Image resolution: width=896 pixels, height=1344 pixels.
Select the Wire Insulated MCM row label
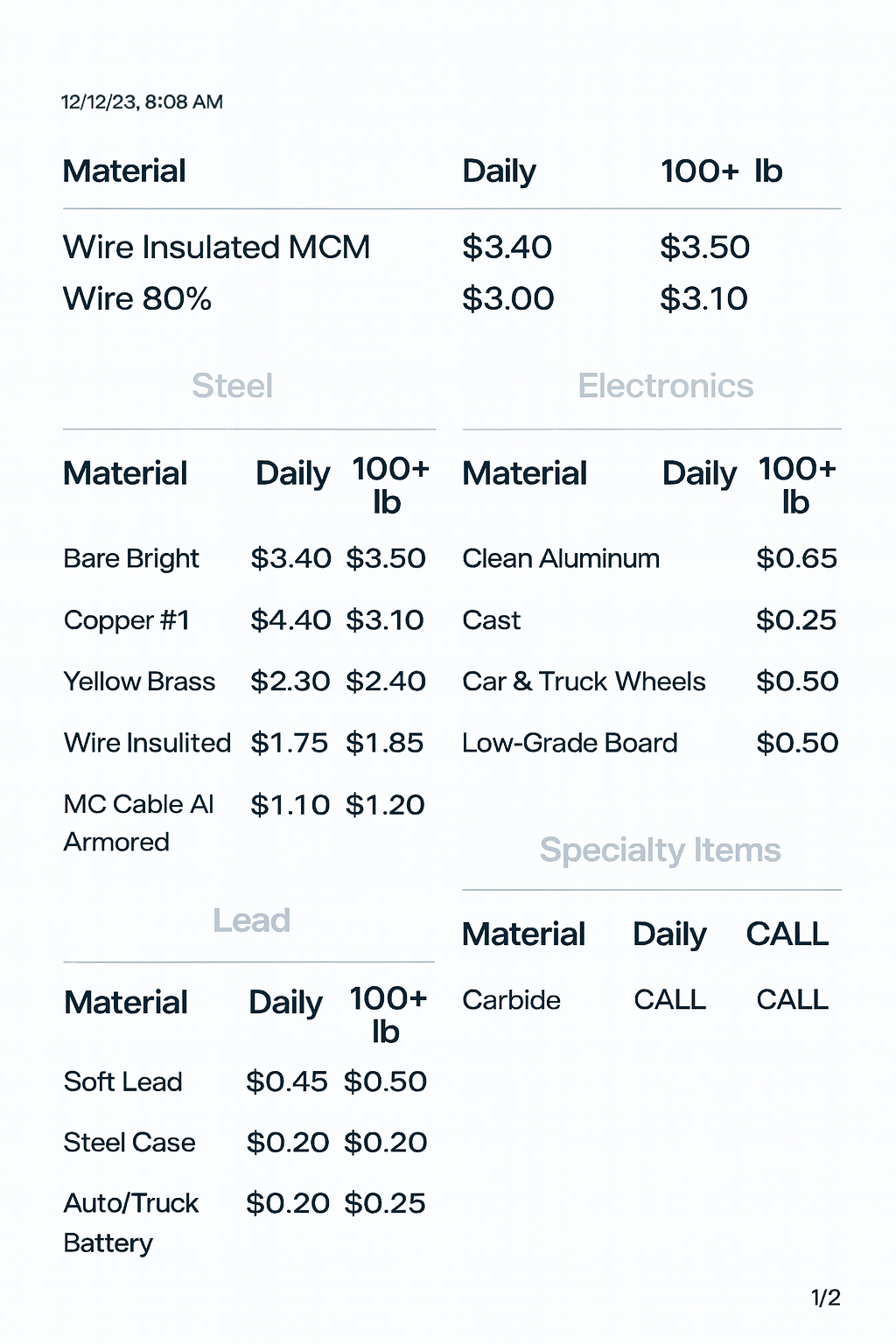point(216,248)
